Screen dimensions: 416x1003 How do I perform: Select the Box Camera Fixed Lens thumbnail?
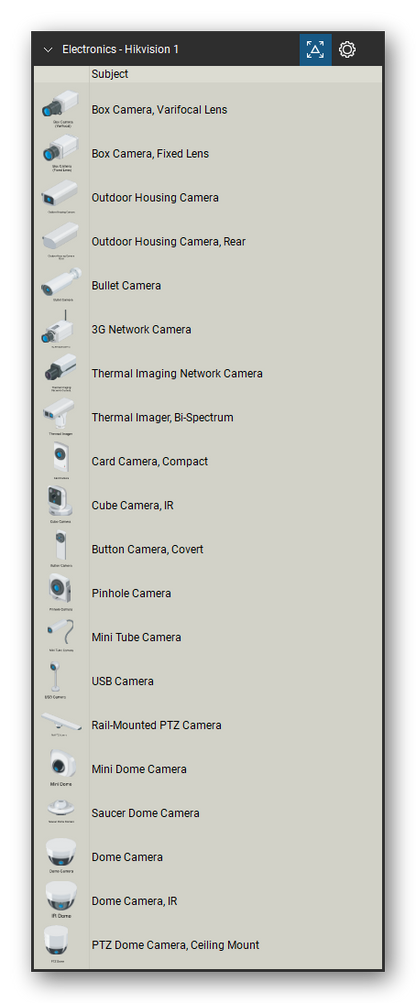click(61, 154)
